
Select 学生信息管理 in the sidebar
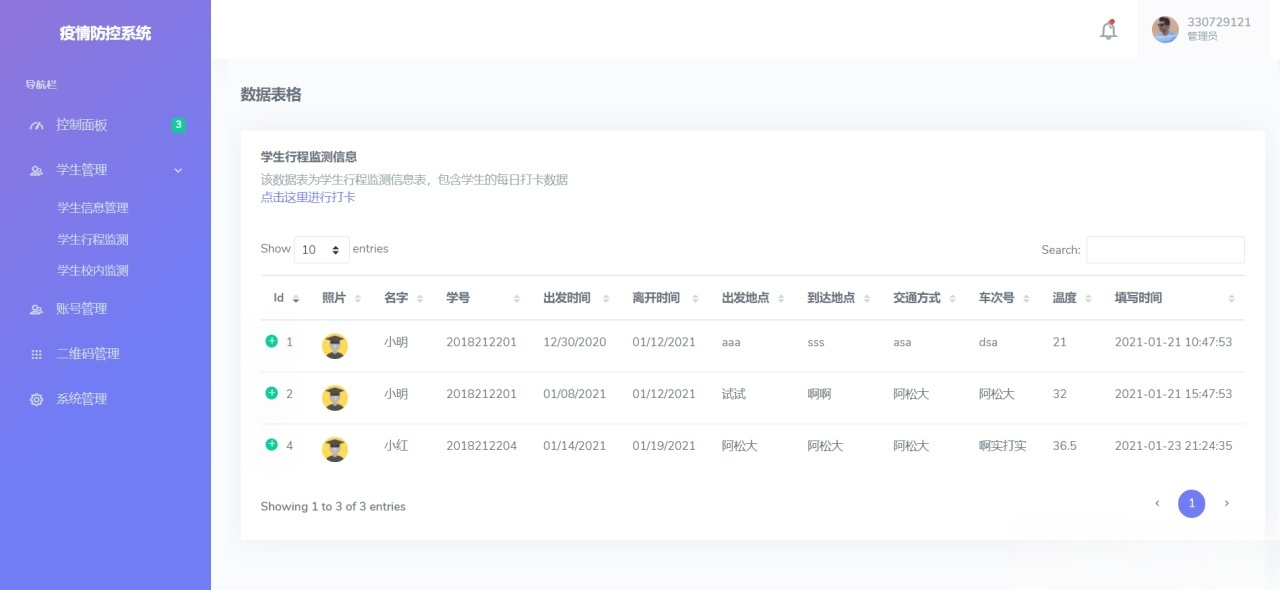93,207
